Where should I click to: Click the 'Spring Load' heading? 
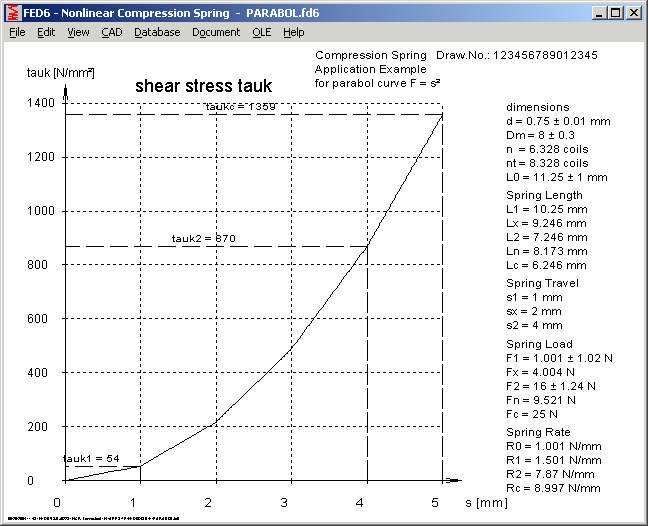pyautogui.click(x=539, y=344)
